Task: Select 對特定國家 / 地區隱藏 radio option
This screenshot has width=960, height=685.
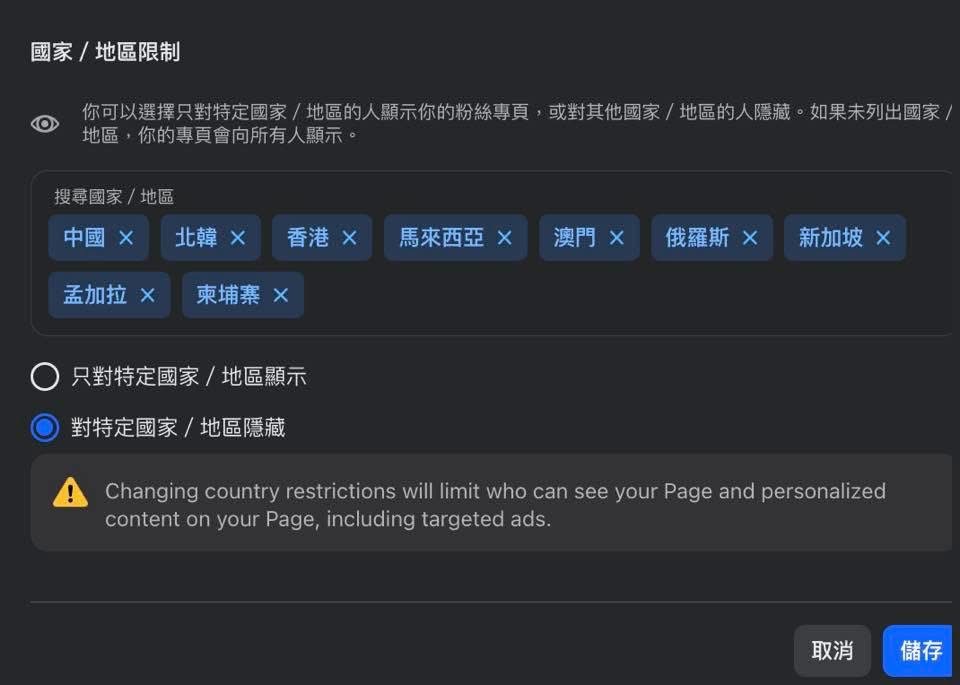Action: (45, 428)
